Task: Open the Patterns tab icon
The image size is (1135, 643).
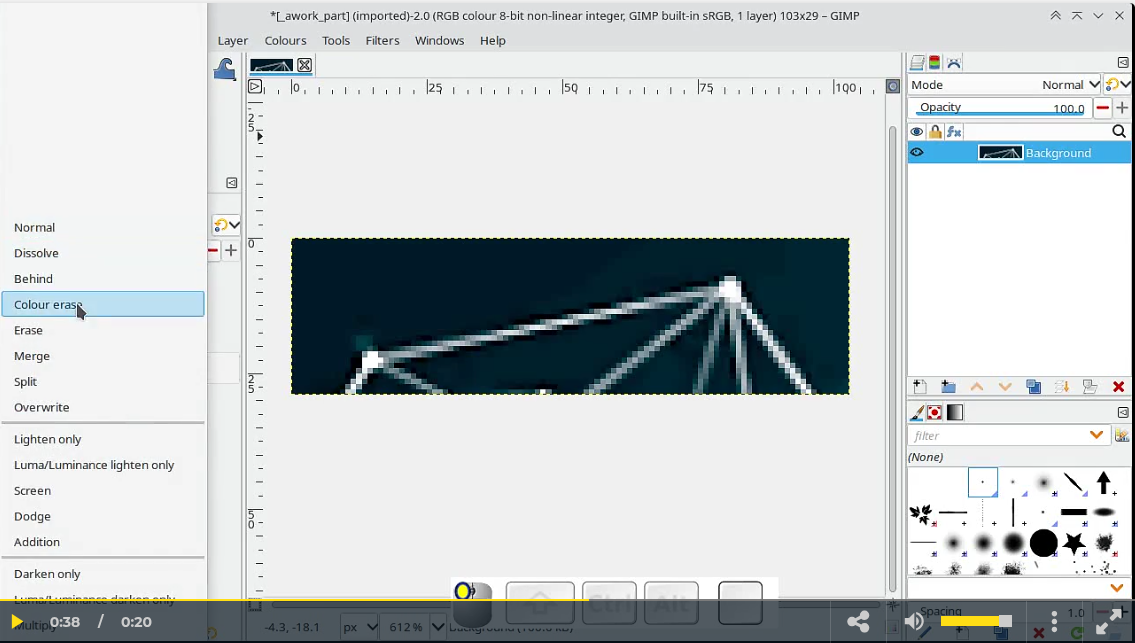Action: pos(934,413)
